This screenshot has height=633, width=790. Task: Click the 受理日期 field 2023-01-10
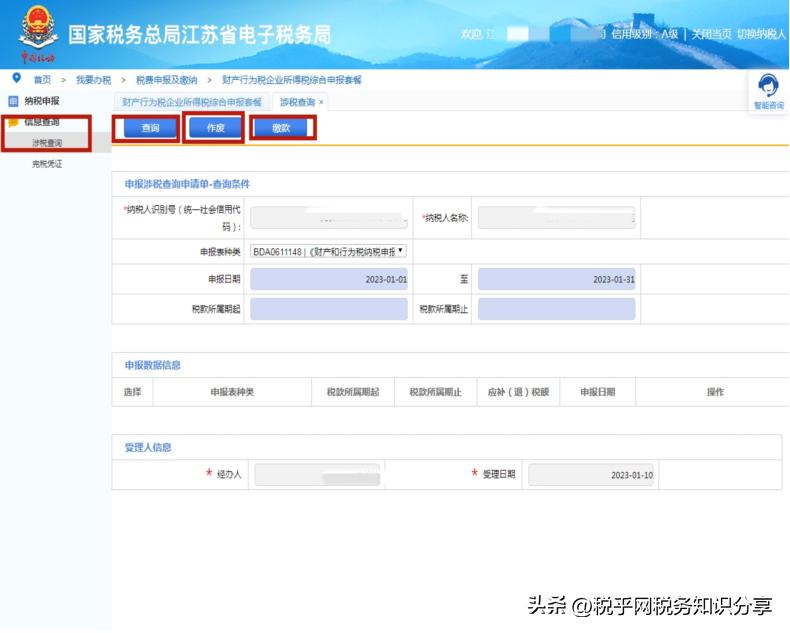coord(590,475)
